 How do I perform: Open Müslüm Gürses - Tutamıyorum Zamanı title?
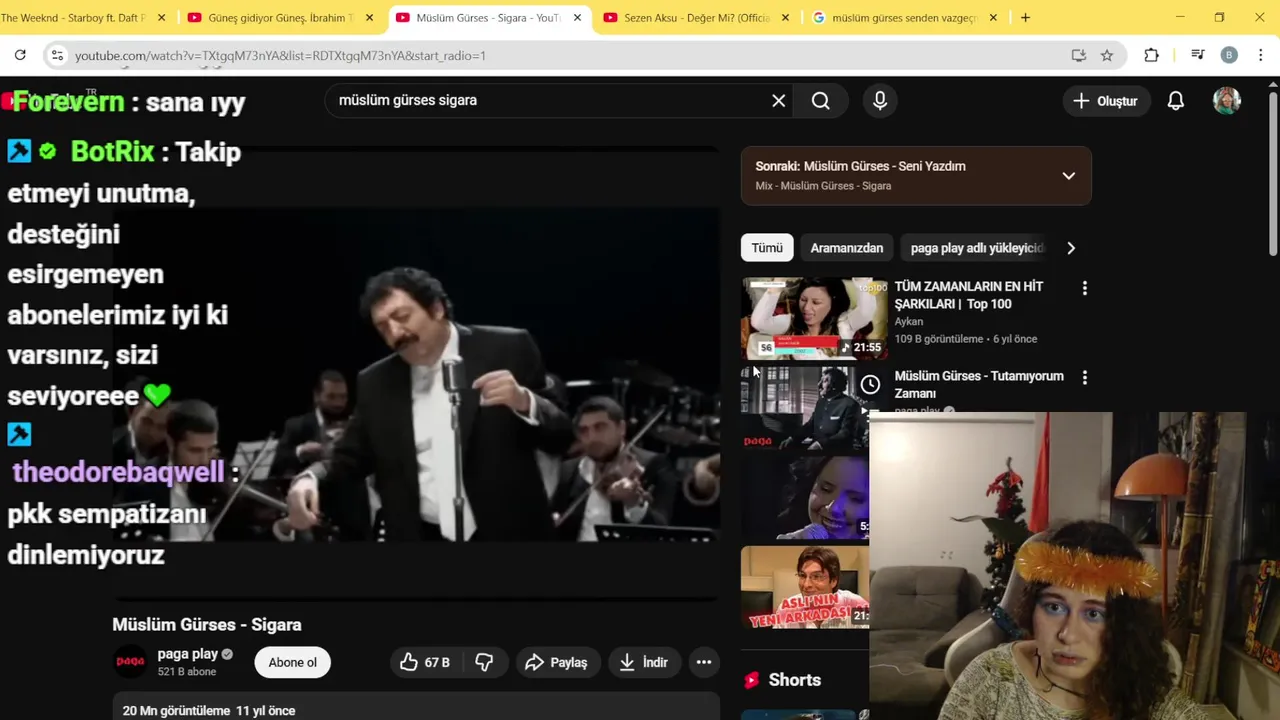coord(979,384)
